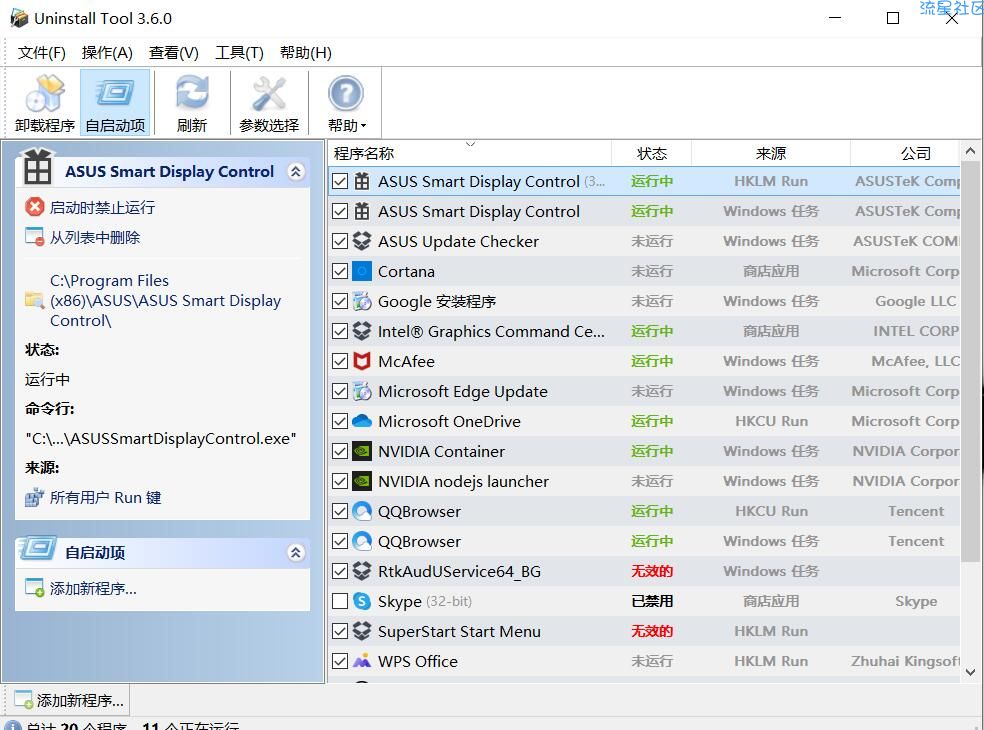Screen dimensions: 984x730
Task: Select the QQBrowser row with Windows 任务
Action: pos(644,541)
